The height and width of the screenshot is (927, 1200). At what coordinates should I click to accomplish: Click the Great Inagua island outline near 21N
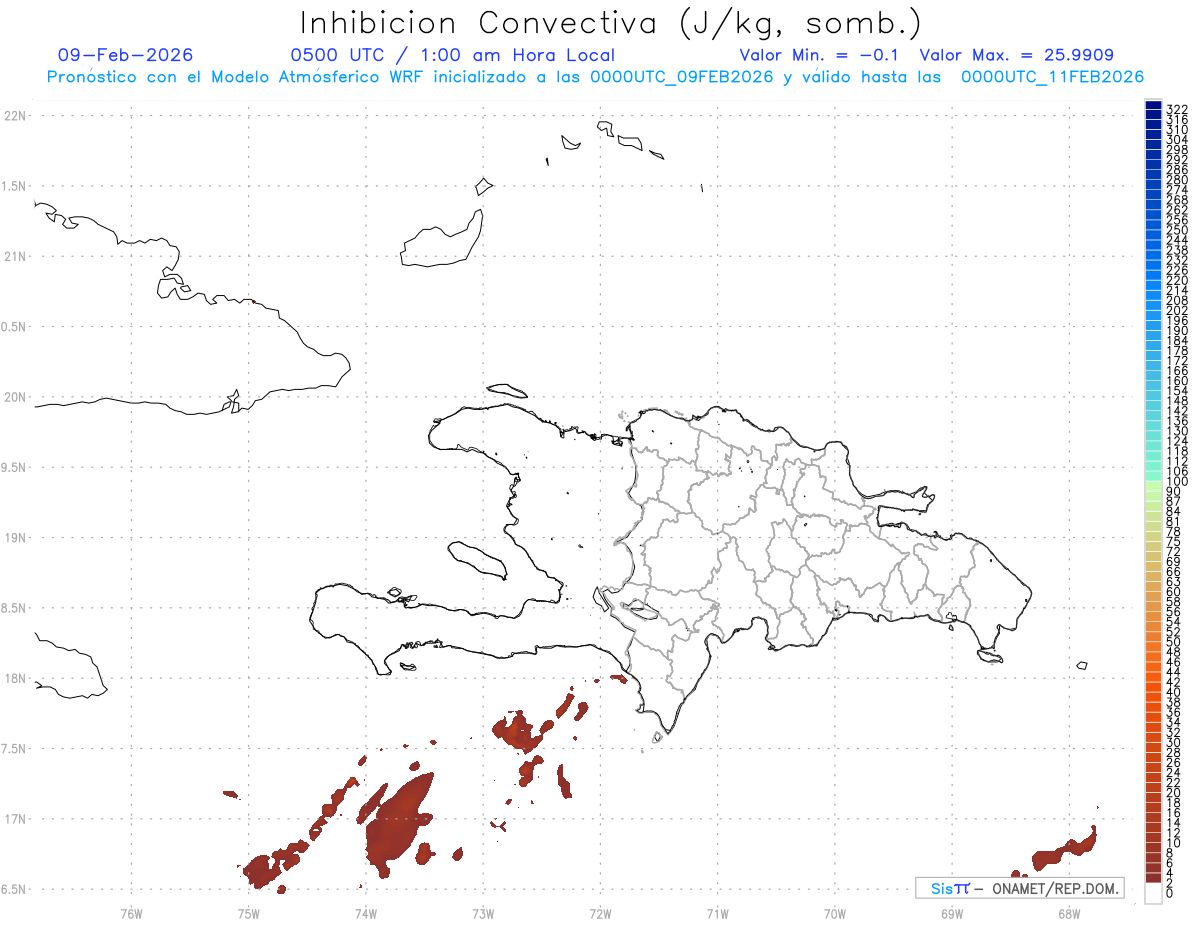pyautogui.click(x=443, y=238)
